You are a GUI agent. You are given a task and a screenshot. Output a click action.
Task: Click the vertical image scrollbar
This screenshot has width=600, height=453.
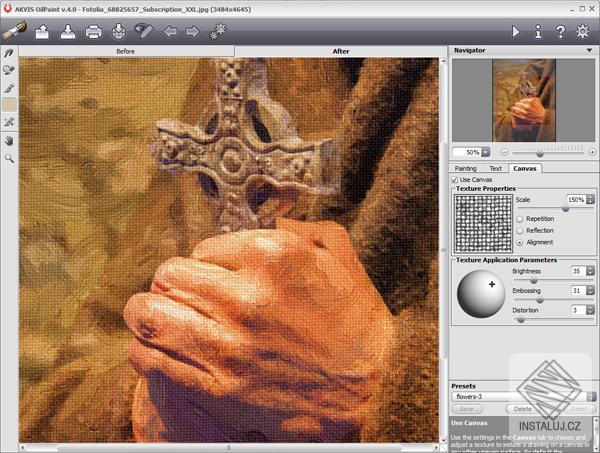[x=443, y=251]
